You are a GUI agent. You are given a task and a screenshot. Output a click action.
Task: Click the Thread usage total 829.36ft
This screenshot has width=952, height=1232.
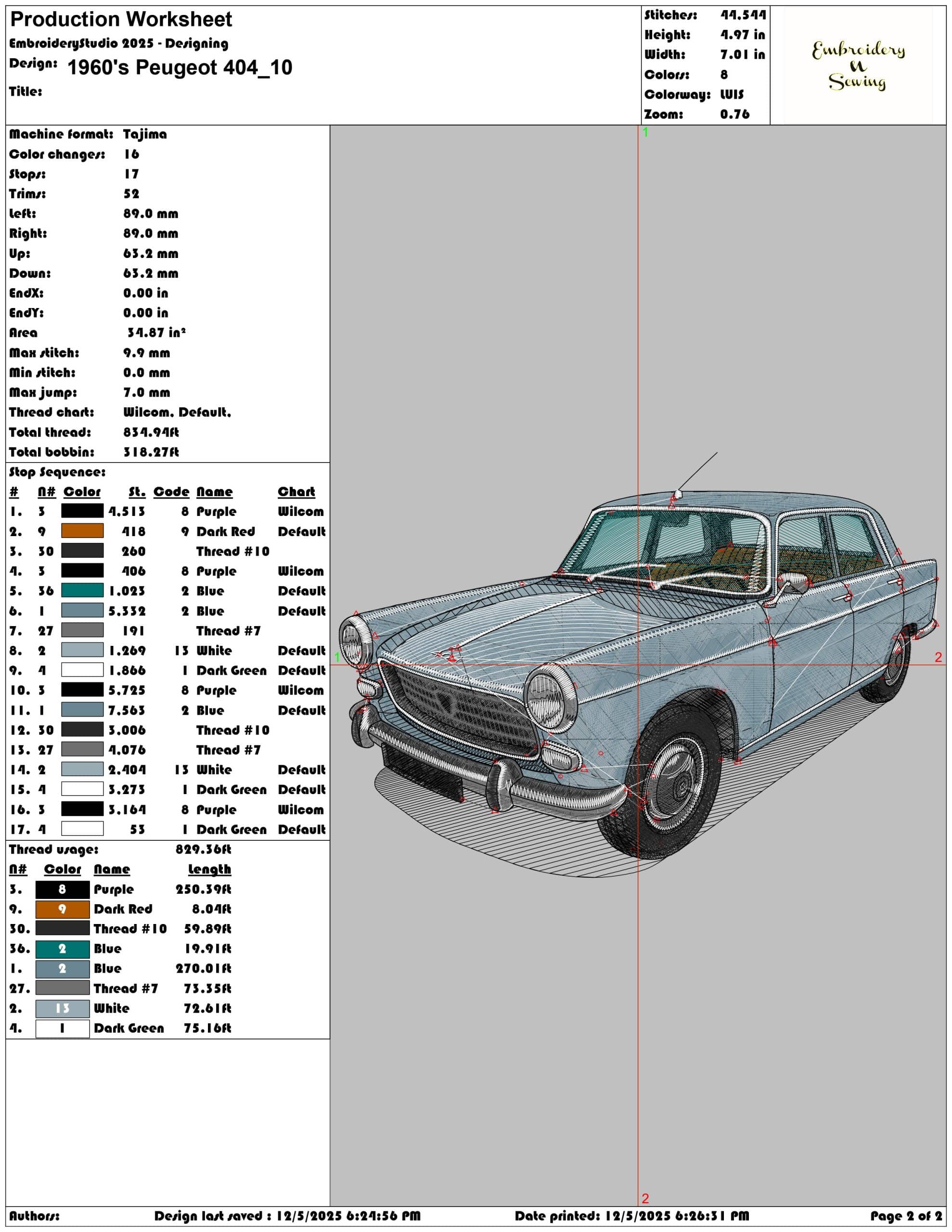coord(203,849)
